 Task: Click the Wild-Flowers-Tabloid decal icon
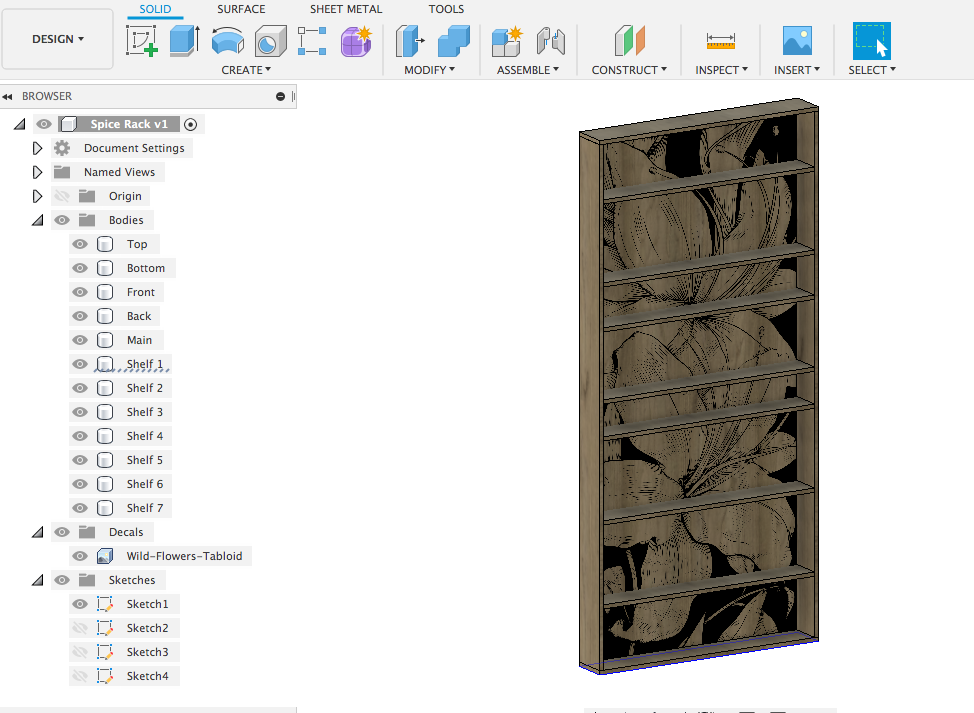(x=105, y=556)
